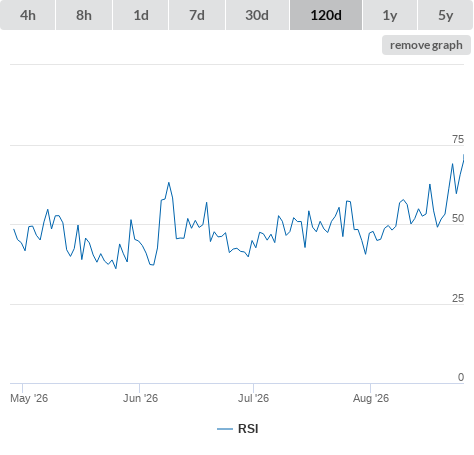474x455 pixels.
Task: Click the 0 y-axis baseline label
Action: click(461, 377)
